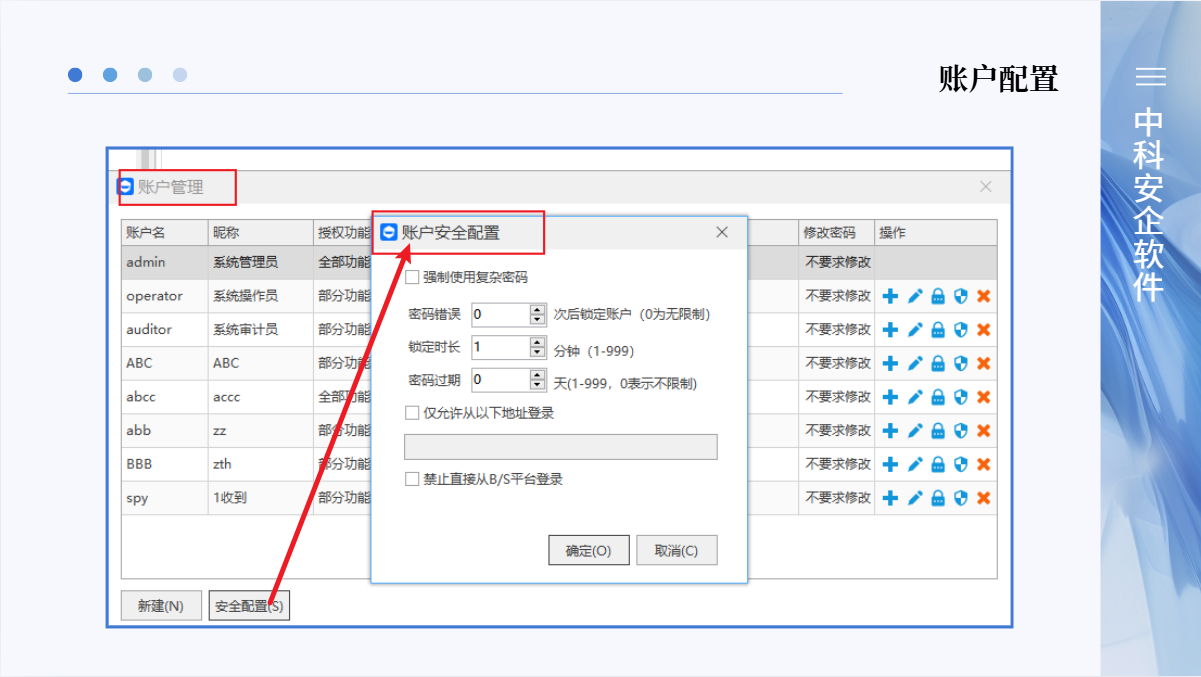Increase the 密码错误 count with up arrow
This screenshot has height=677, width=1201.
(x=537, y=309)
